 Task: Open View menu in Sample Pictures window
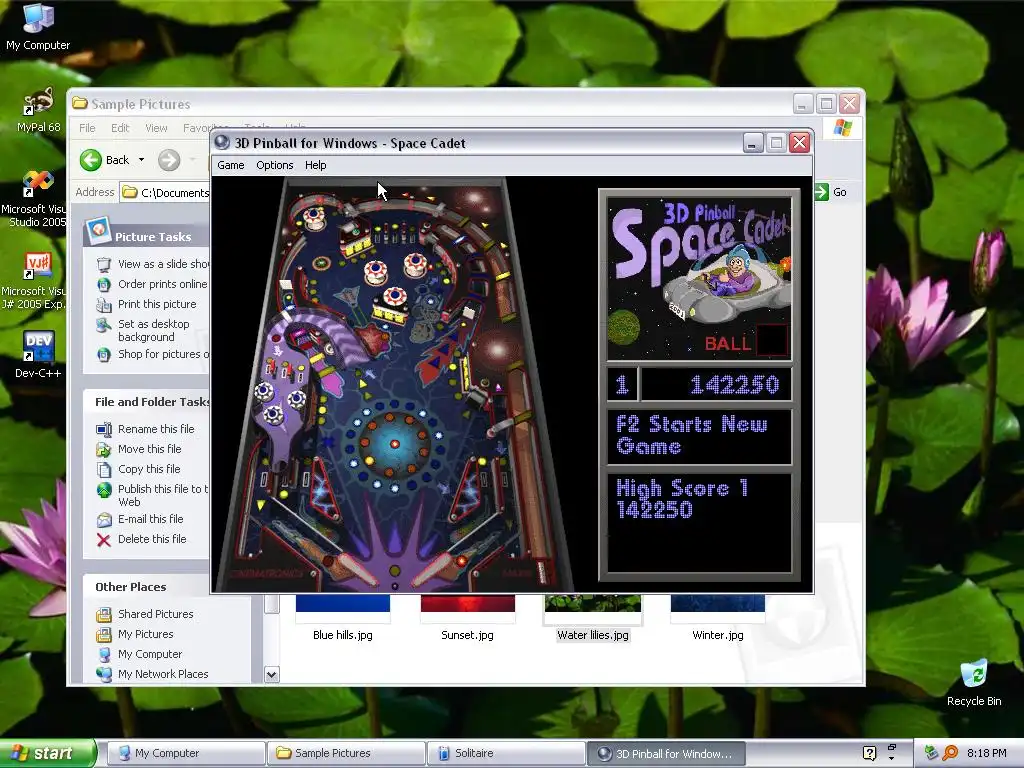point(156,128)
